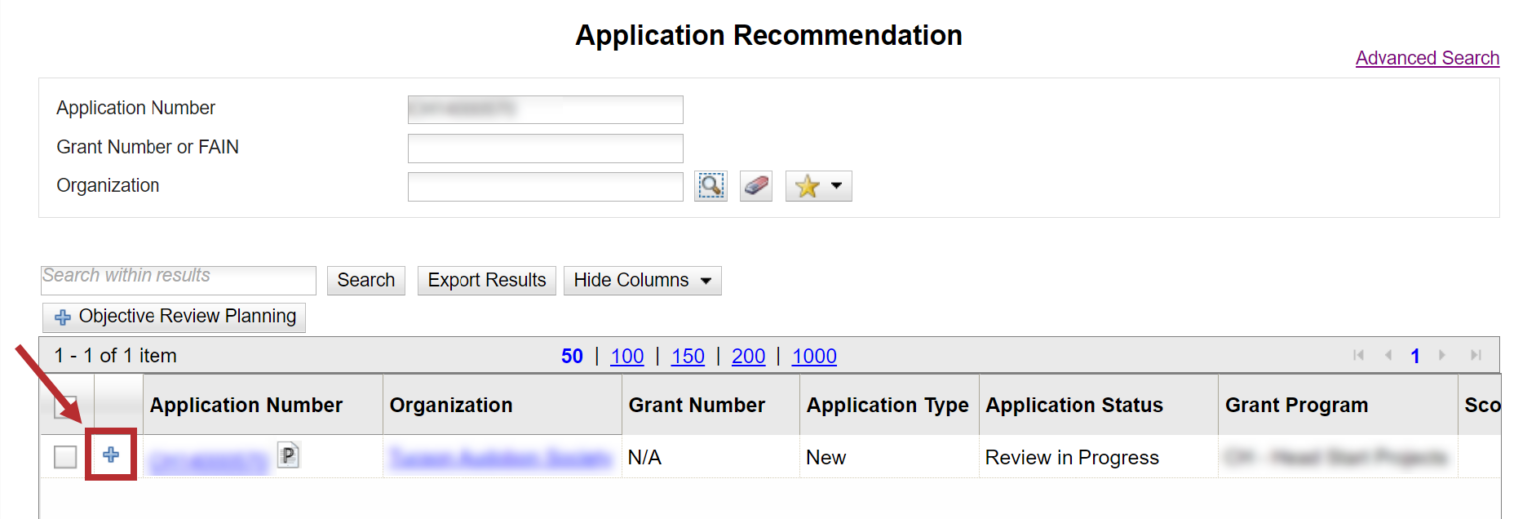Click the Objective Review Planning button
The height and width of the screenshot is (519, 1536).
point(174,317)
